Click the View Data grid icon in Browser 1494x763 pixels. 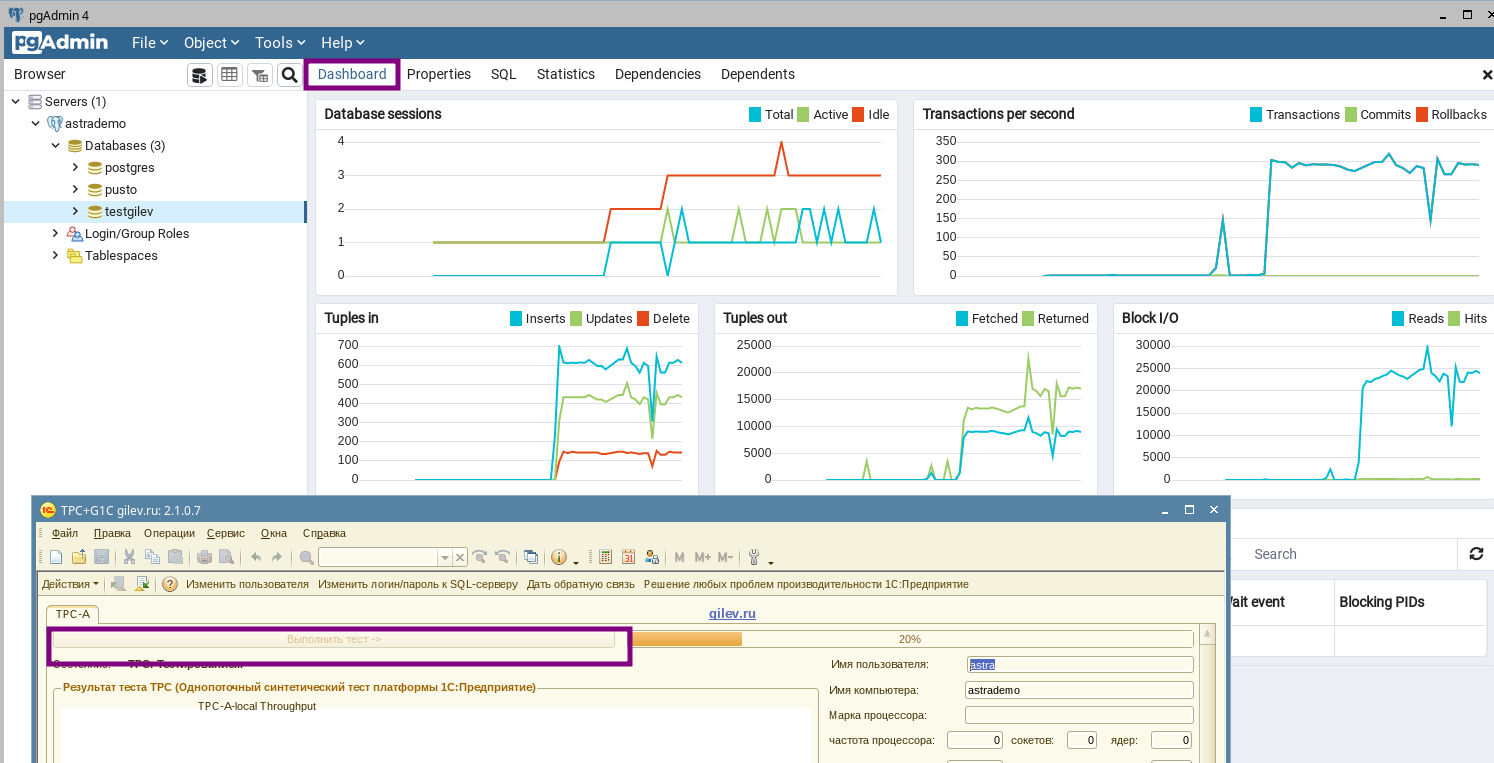[229, 75]
